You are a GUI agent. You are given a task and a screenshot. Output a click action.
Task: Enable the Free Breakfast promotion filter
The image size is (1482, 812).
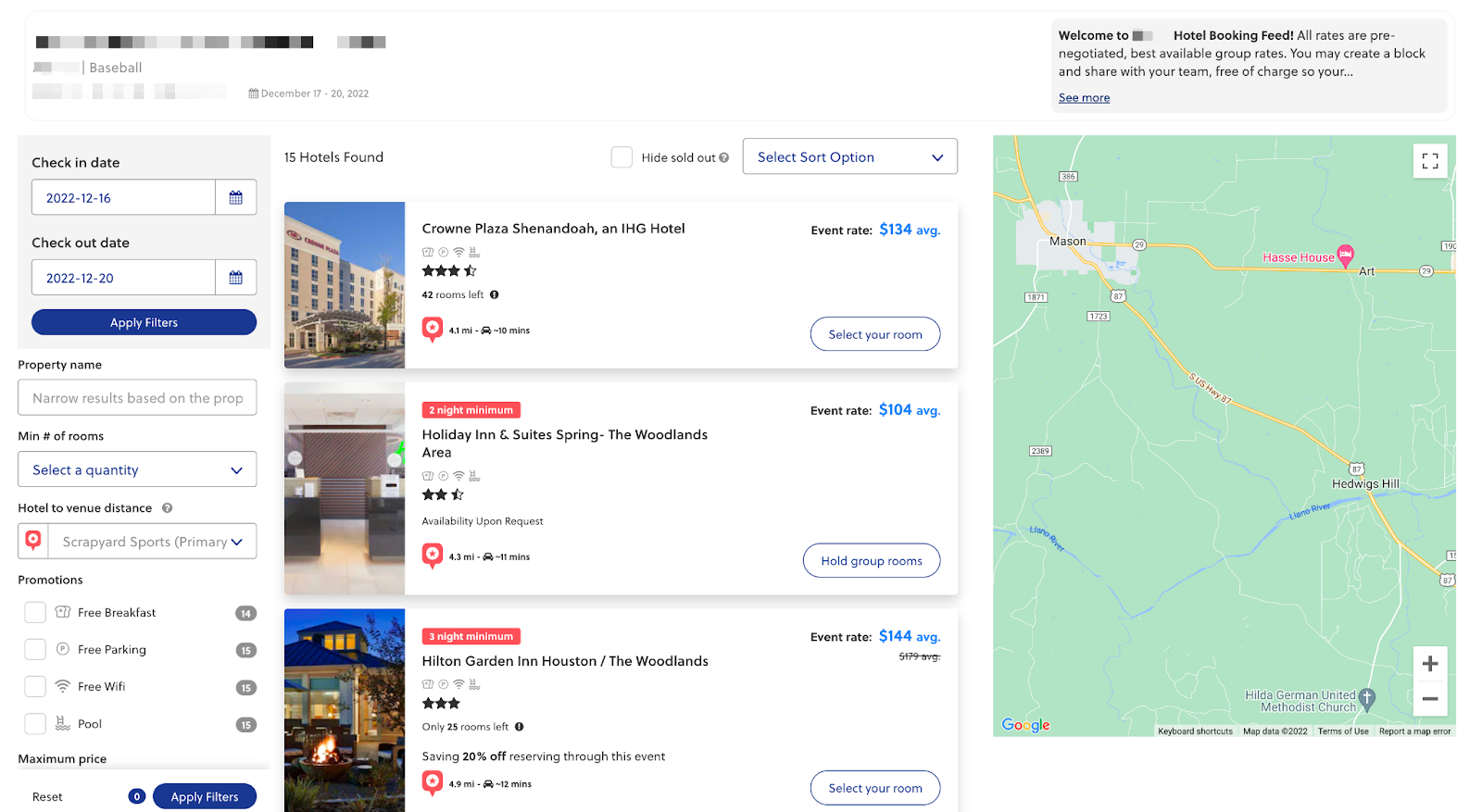click(35, 612)
